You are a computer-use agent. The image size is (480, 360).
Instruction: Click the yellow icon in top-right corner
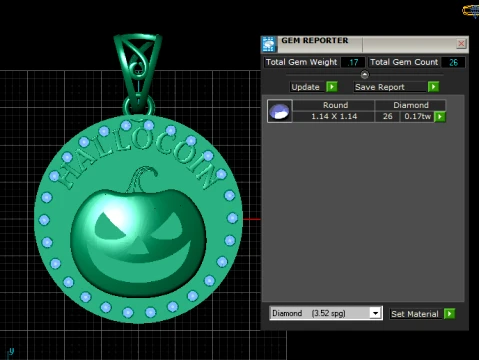[x=471, y=11]
